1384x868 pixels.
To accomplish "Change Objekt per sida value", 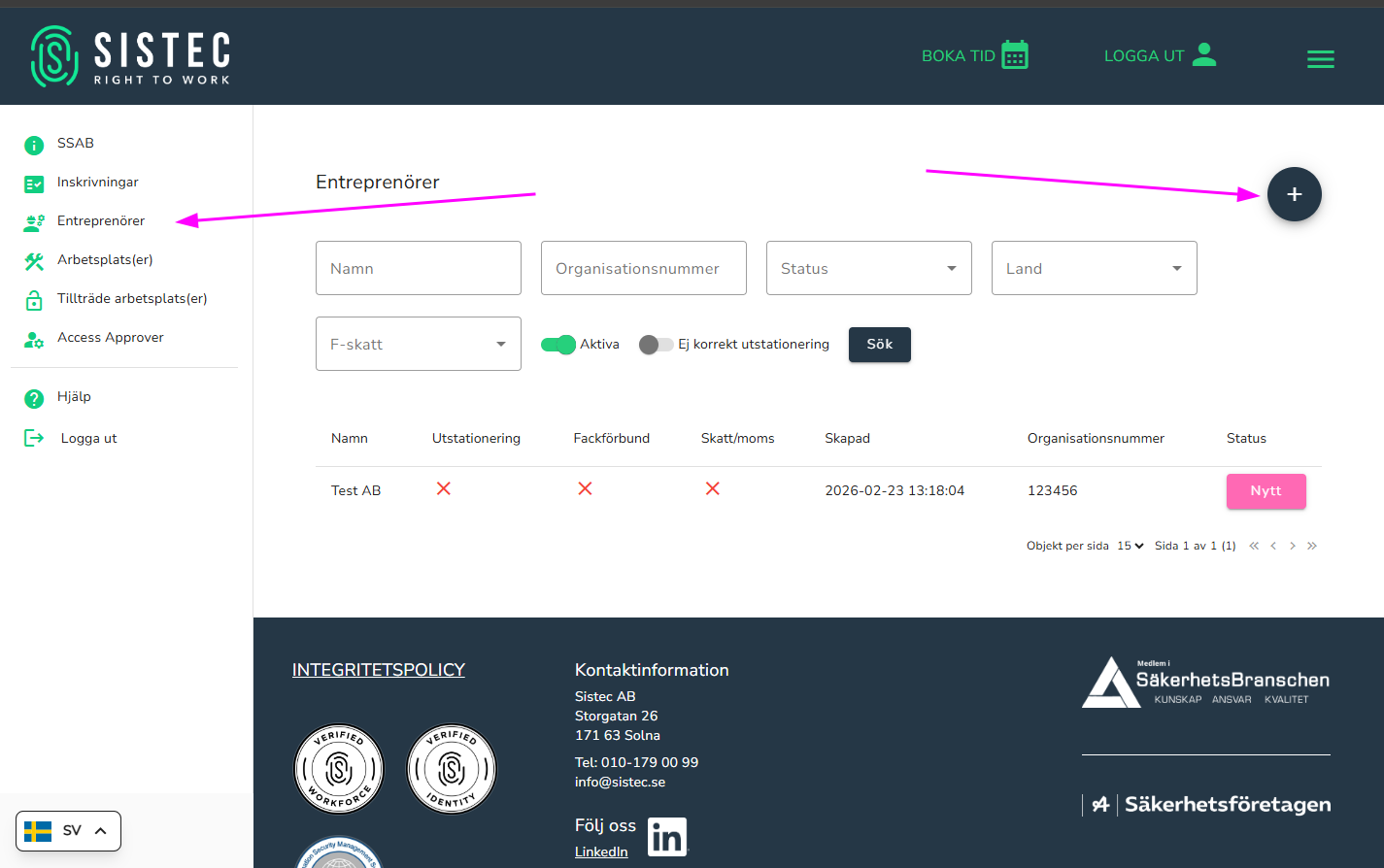I will click(x=1131, y=546).
